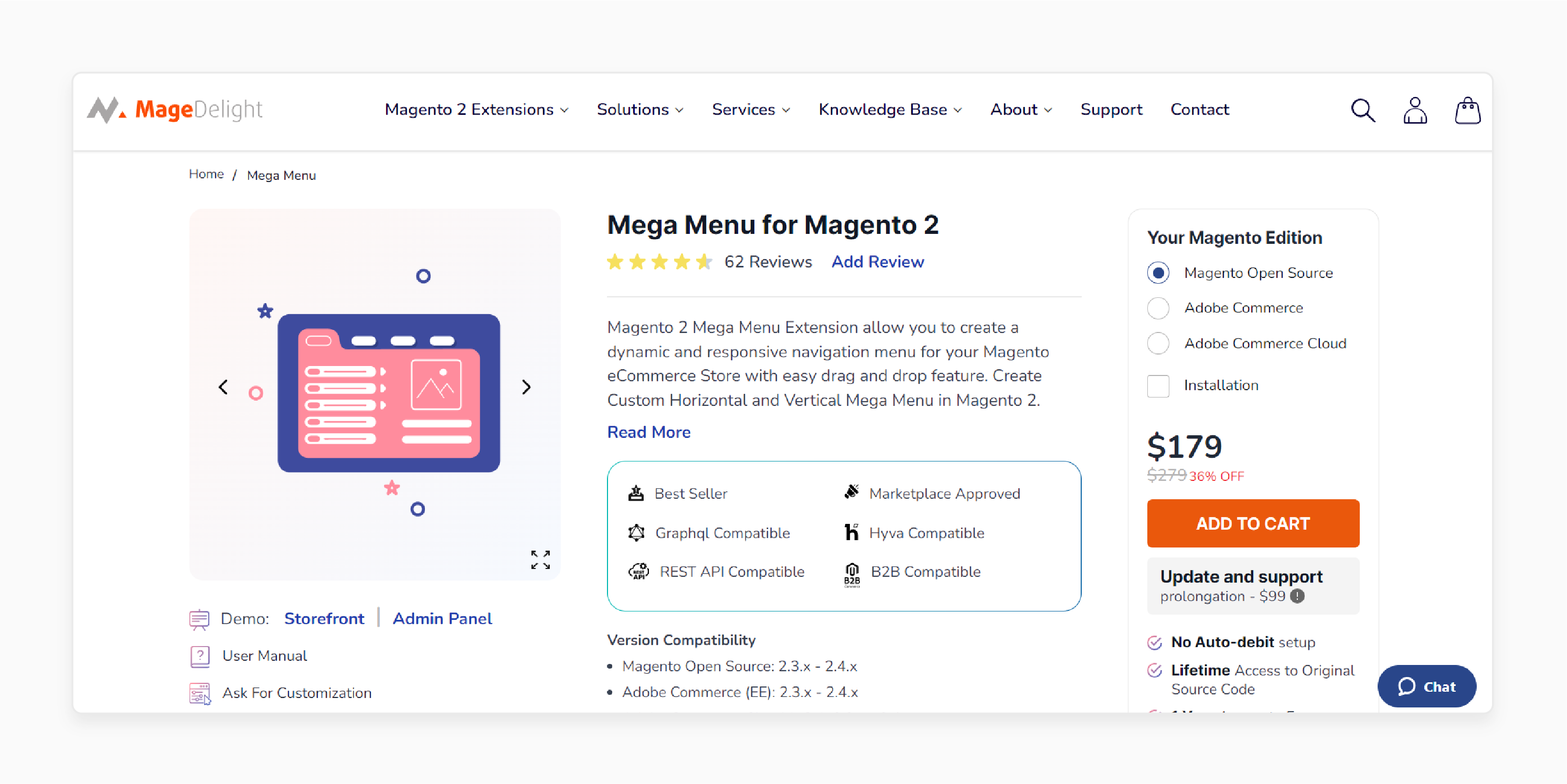The image size is (1567, 784).
Task: Click the B2B Compatible icon
Action: 851,574
